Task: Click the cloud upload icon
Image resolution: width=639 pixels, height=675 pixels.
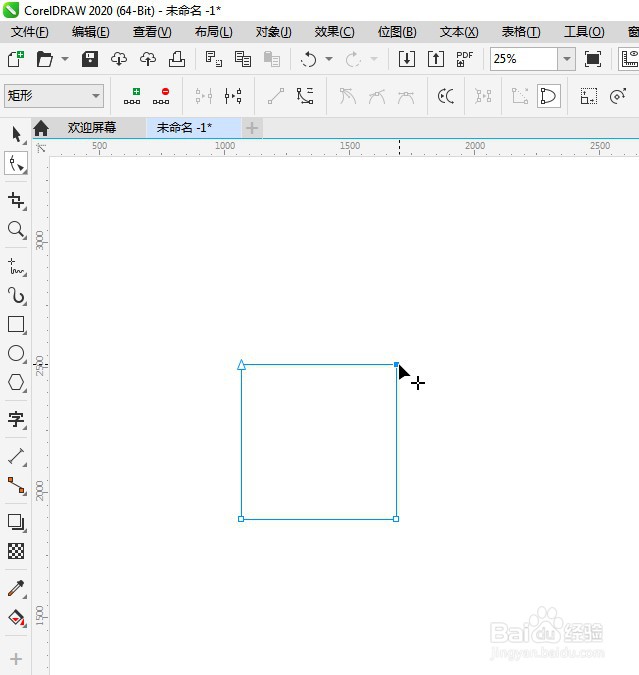Action: tap(148, 59)
